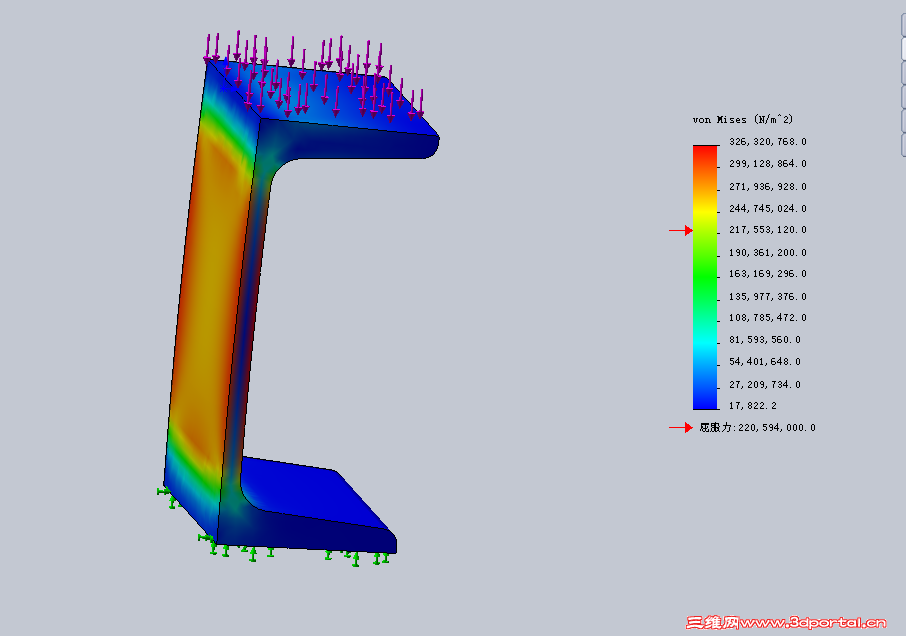Click the von Mises rainbow color legend bar
Viewport: 906px width, 636px height.
point(705,277)
